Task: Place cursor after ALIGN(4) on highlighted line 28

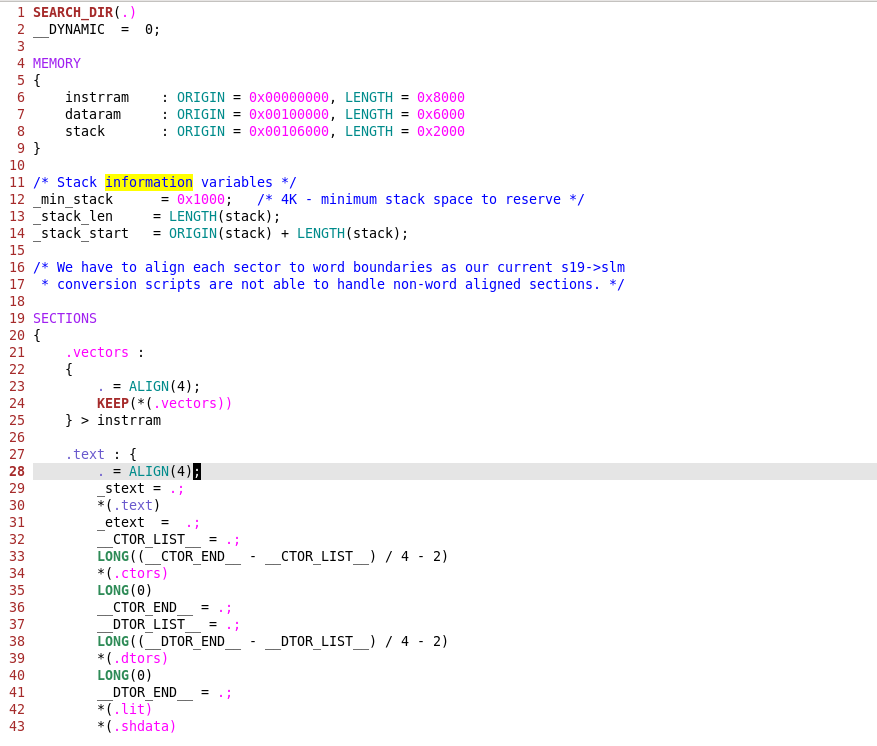Action: pyautogui.click(x=196, y=471)
